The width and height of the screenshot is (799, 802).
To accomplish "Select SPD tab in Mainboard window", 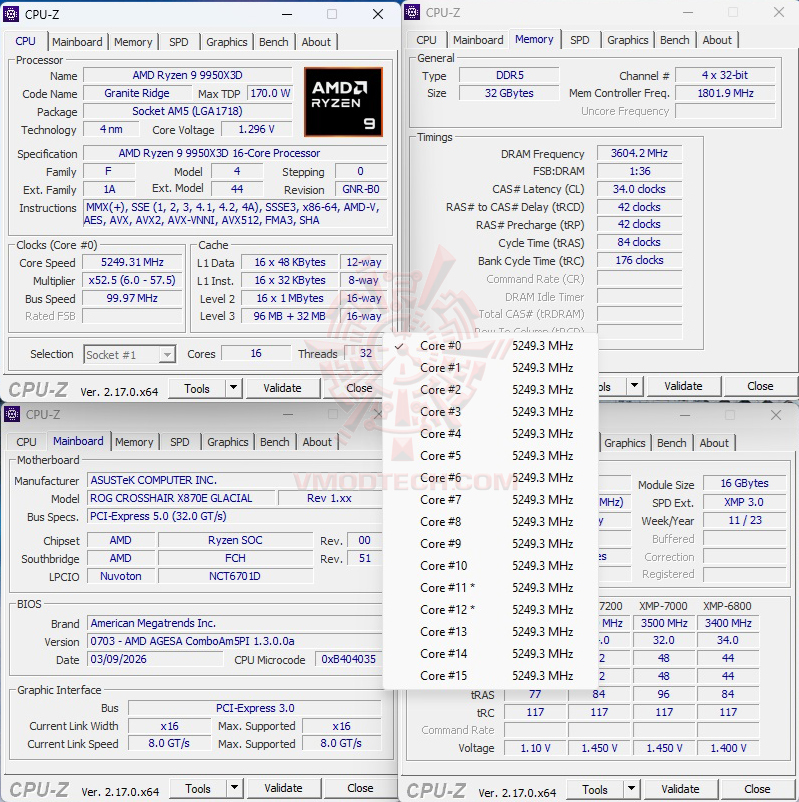I will coord(180,442).
